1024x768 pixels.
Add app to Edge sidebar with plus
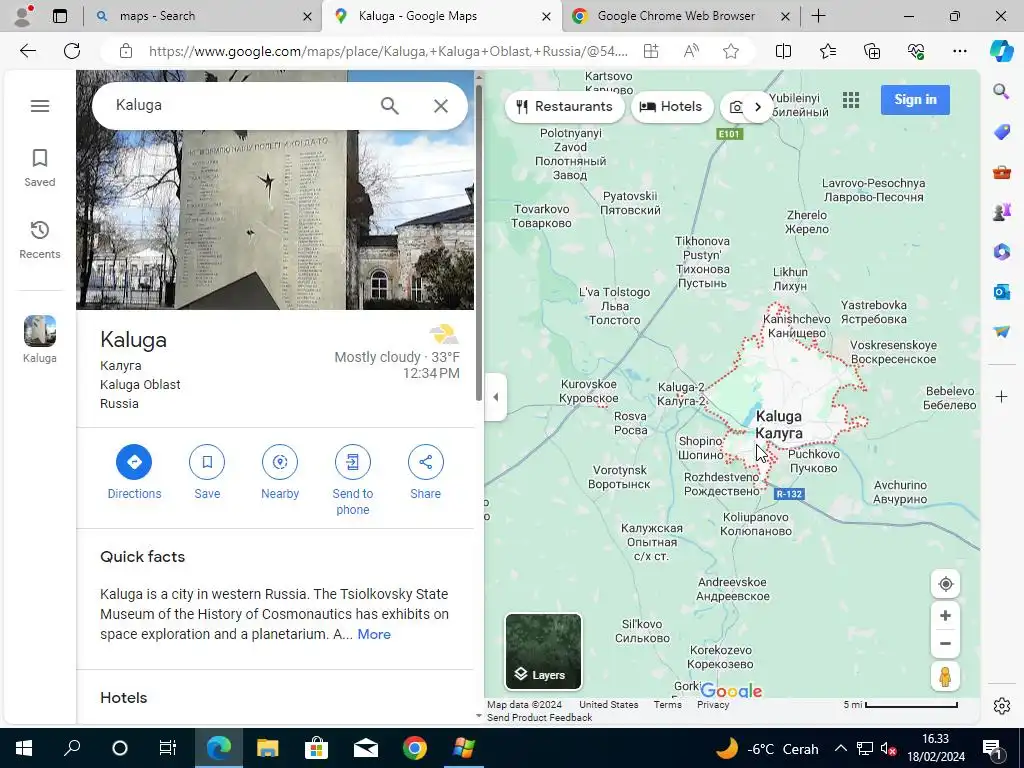[1001, 396]
